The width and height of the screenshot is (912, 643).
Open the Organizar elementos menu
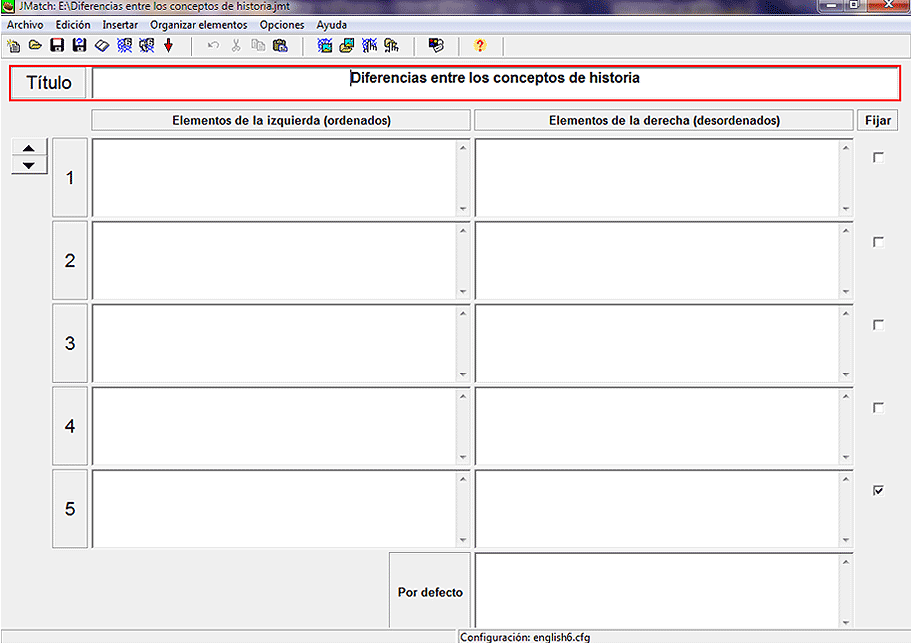198,25
